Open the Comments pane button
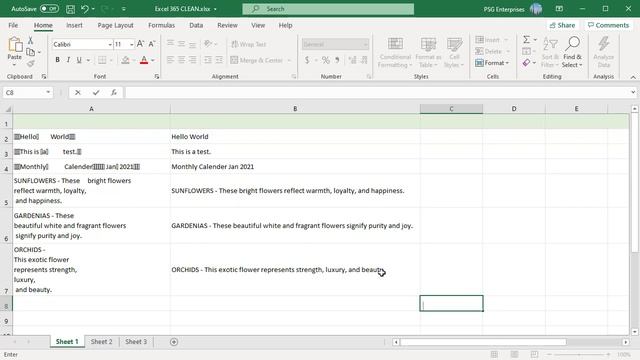 point(608,25)
